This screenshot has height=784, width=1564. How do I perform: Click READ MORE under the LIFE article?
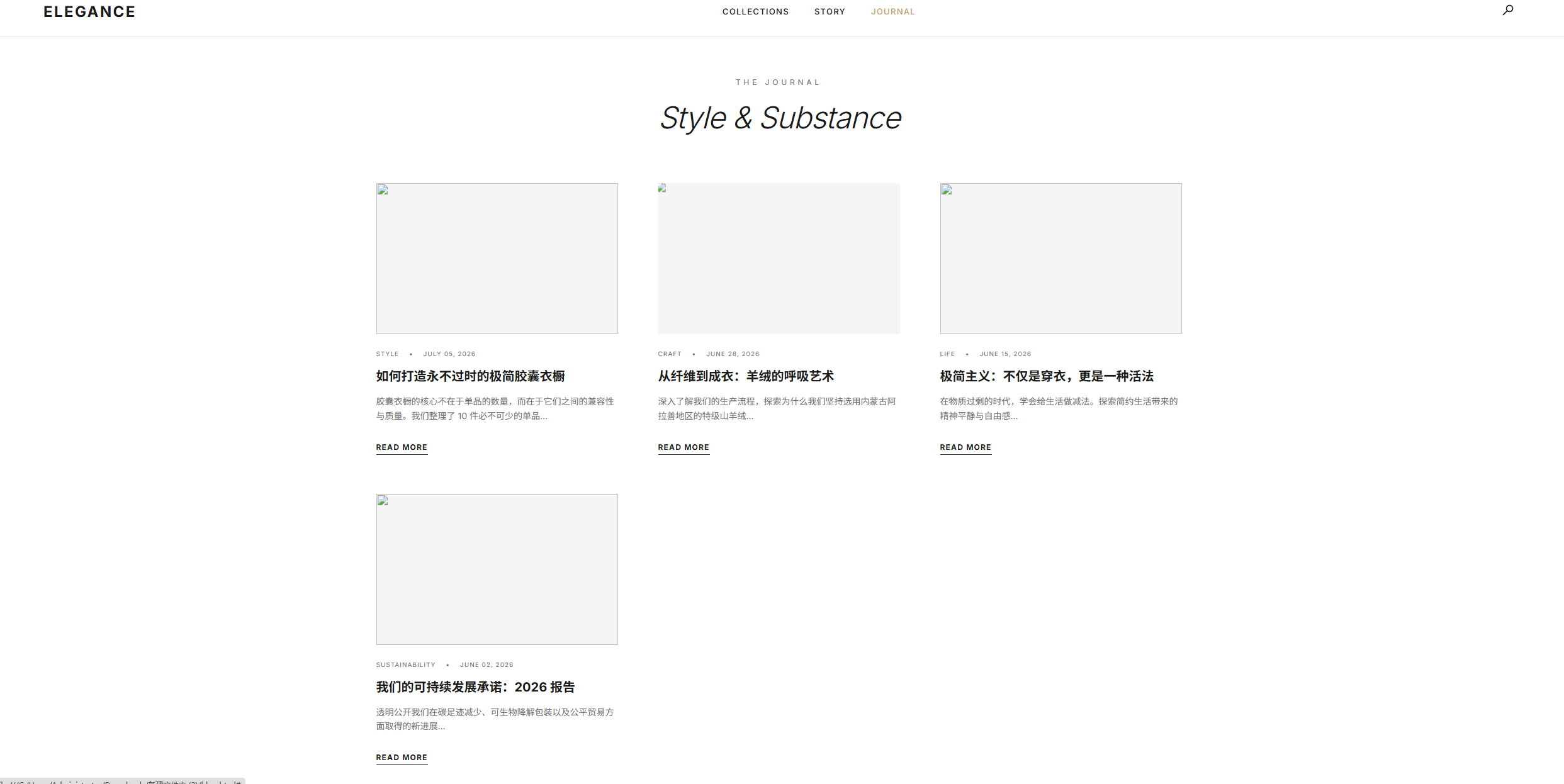point(965,447)
